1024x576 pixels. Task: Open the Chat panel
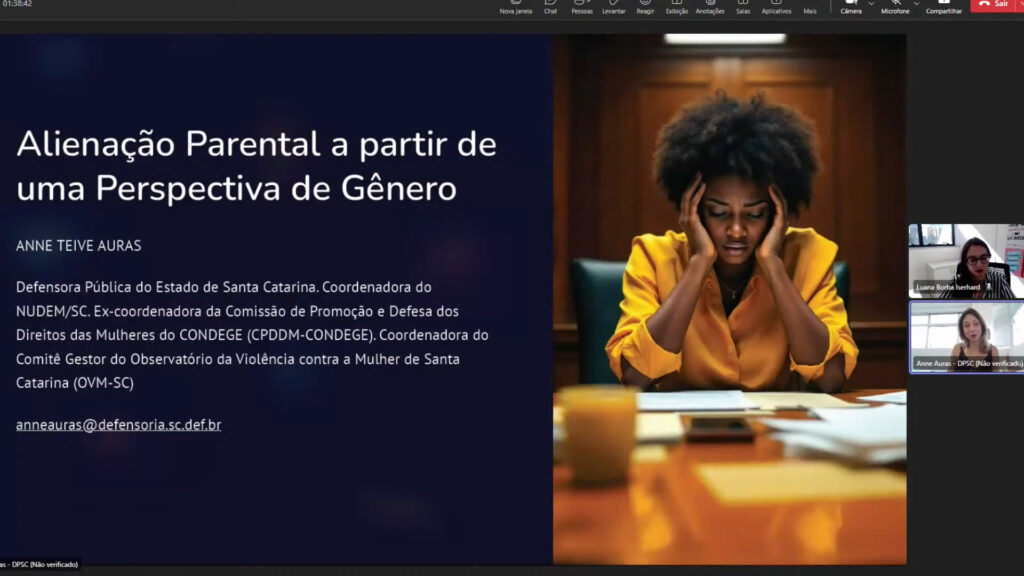coord(550,6)
